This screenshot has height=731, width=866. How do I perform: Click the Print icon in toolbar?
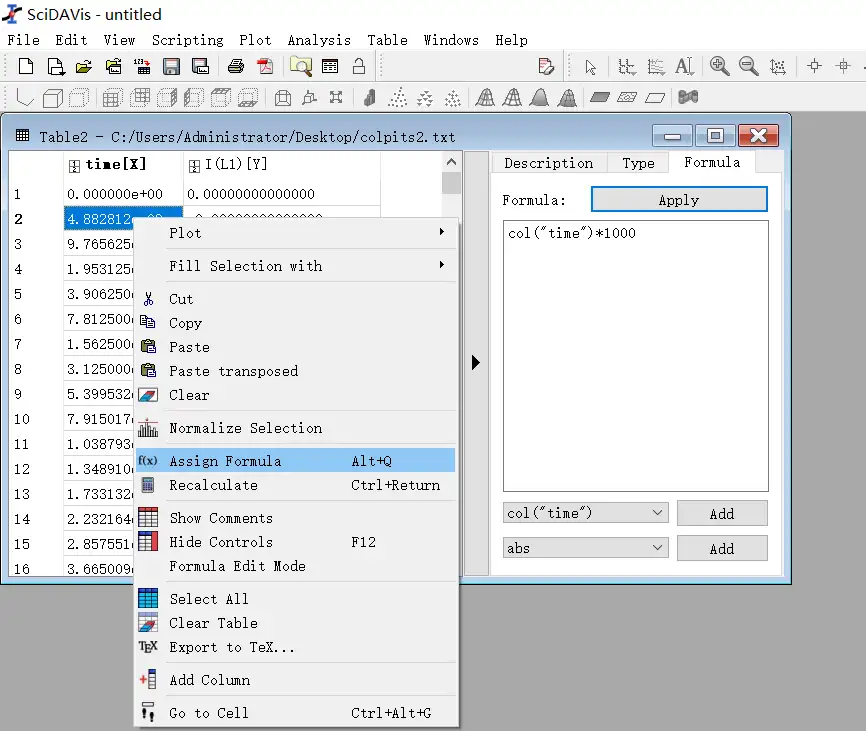236,67
